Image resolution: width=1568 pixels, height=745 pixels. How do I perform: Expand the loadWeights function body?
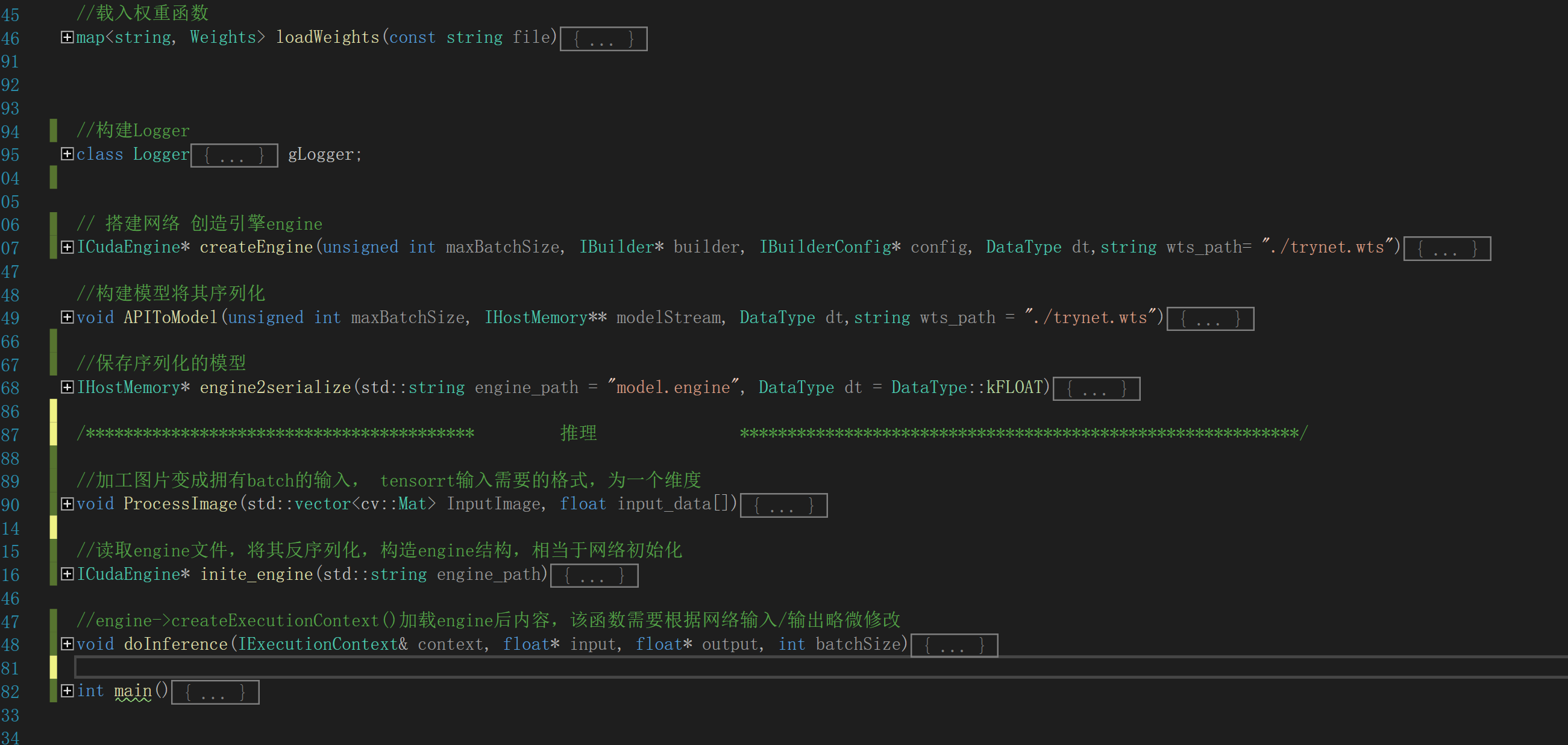[67, 37]
